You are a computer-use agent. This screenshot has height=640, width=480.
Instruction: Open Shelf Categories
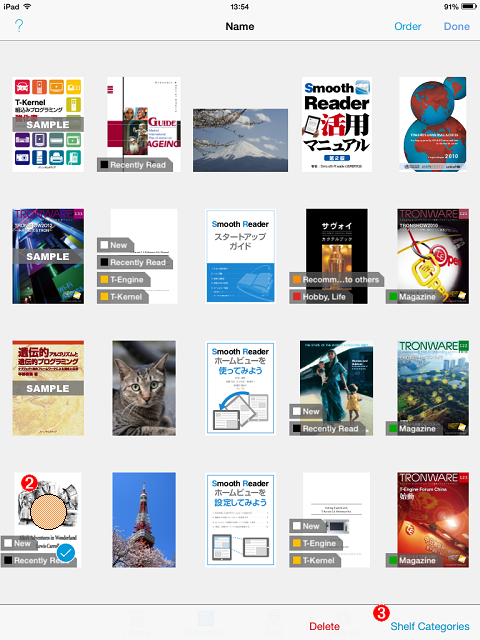point(430,626)
